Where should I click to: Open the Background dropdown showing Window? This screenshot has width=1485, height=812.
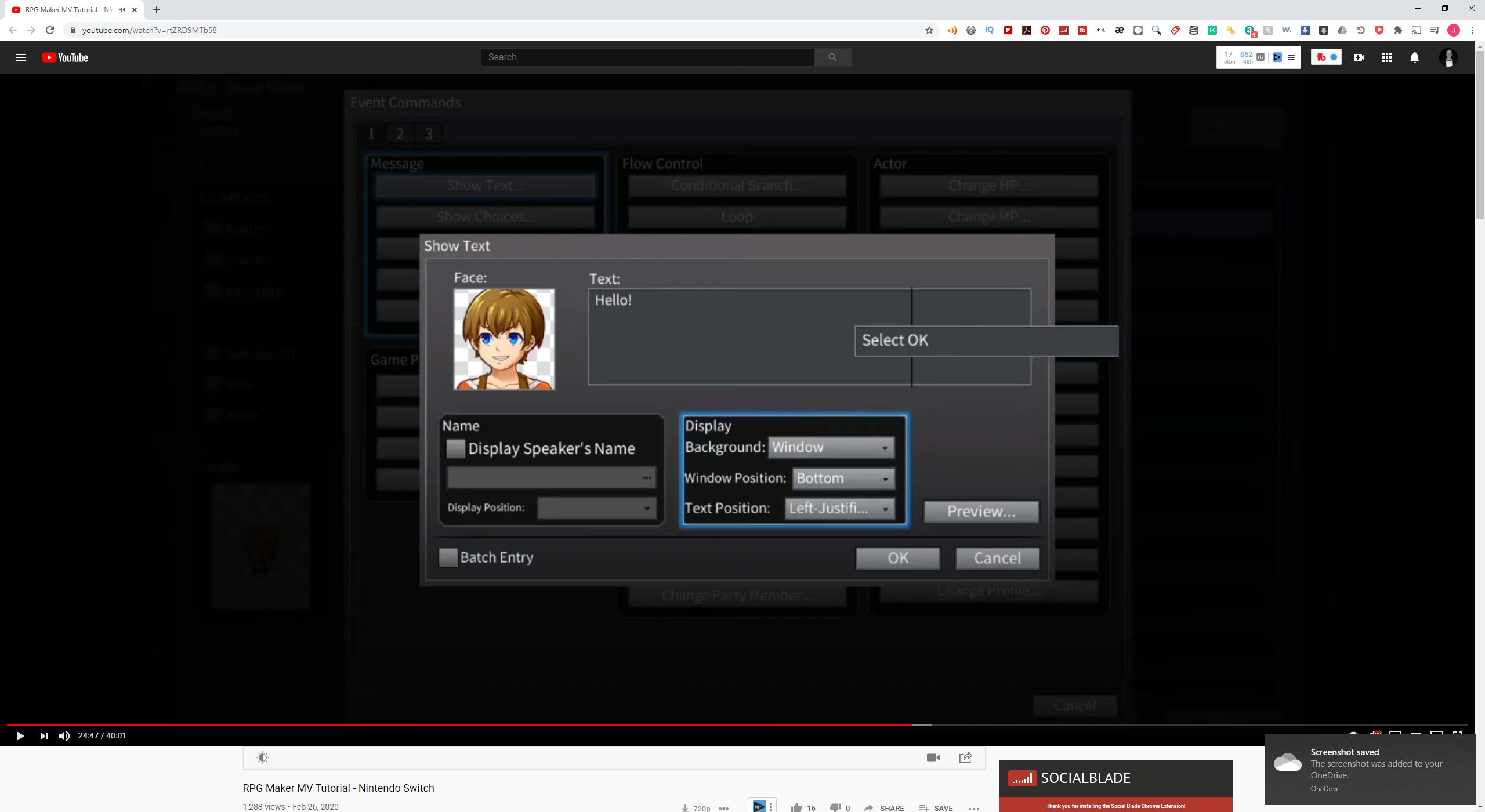(831, 448)
